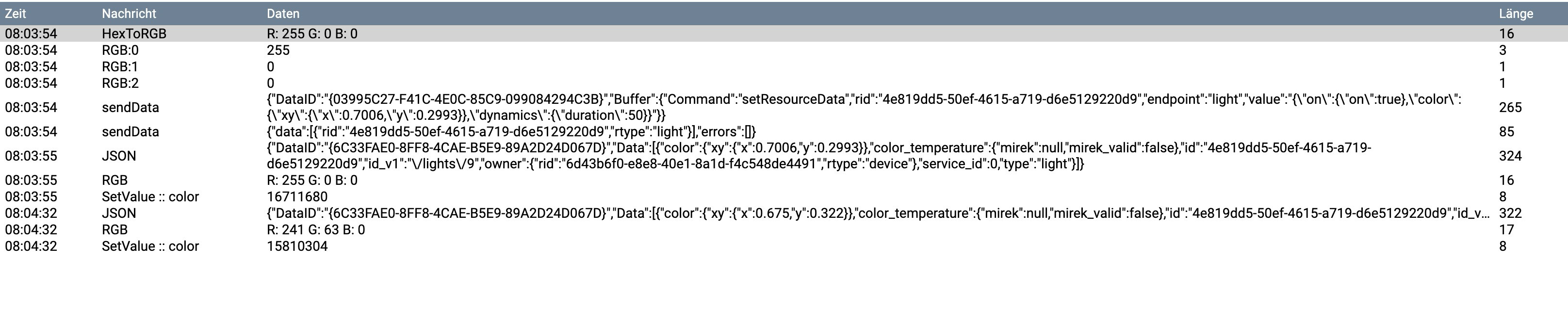
Task: Select the RGB:2 message entry
Action: (120, 83)
